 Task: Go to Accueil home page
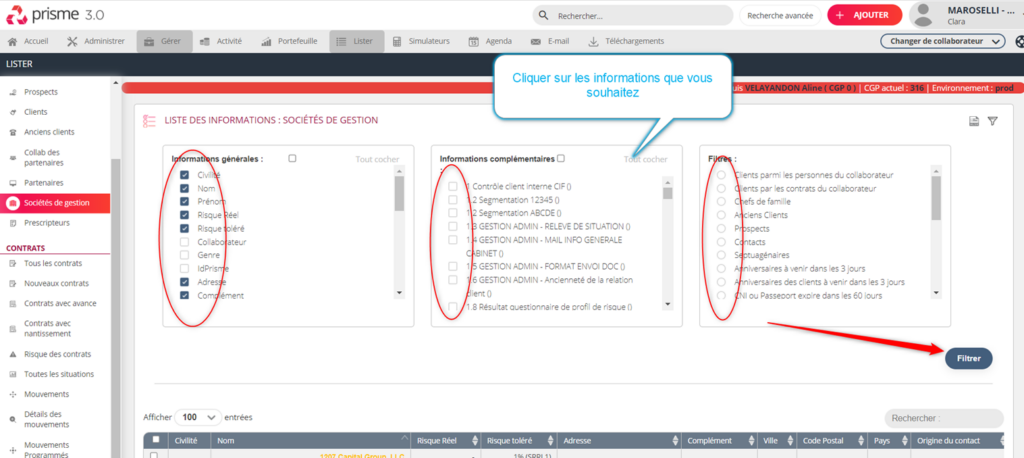(x=28, y=41)
